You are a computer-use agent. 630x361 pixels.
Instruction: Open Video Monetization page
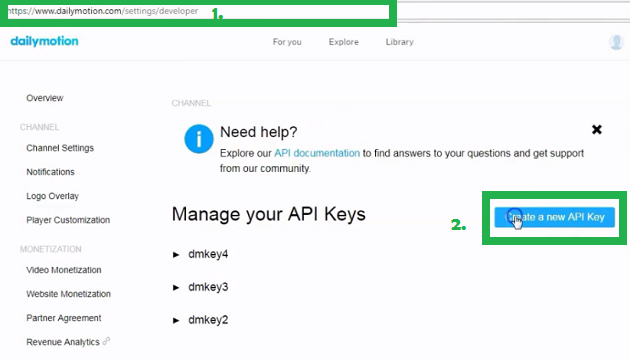(63, 270)
